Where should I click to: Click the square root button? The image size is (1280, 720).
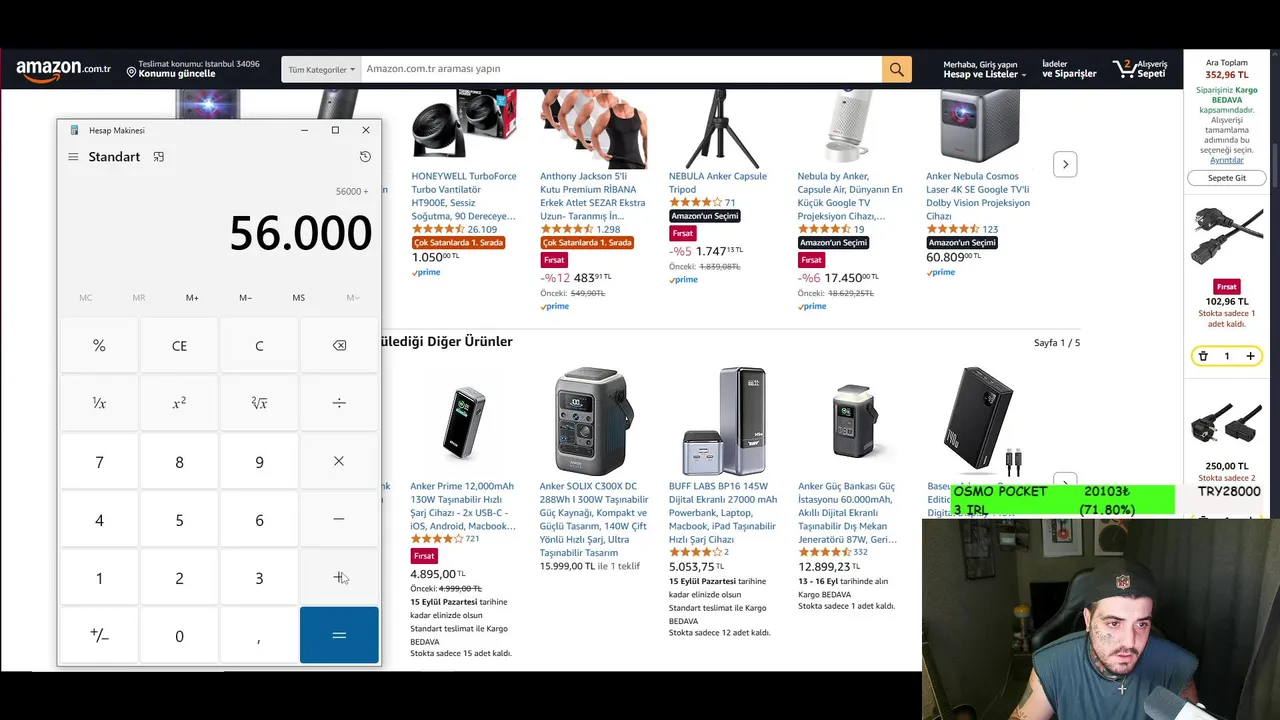point(259,403)
